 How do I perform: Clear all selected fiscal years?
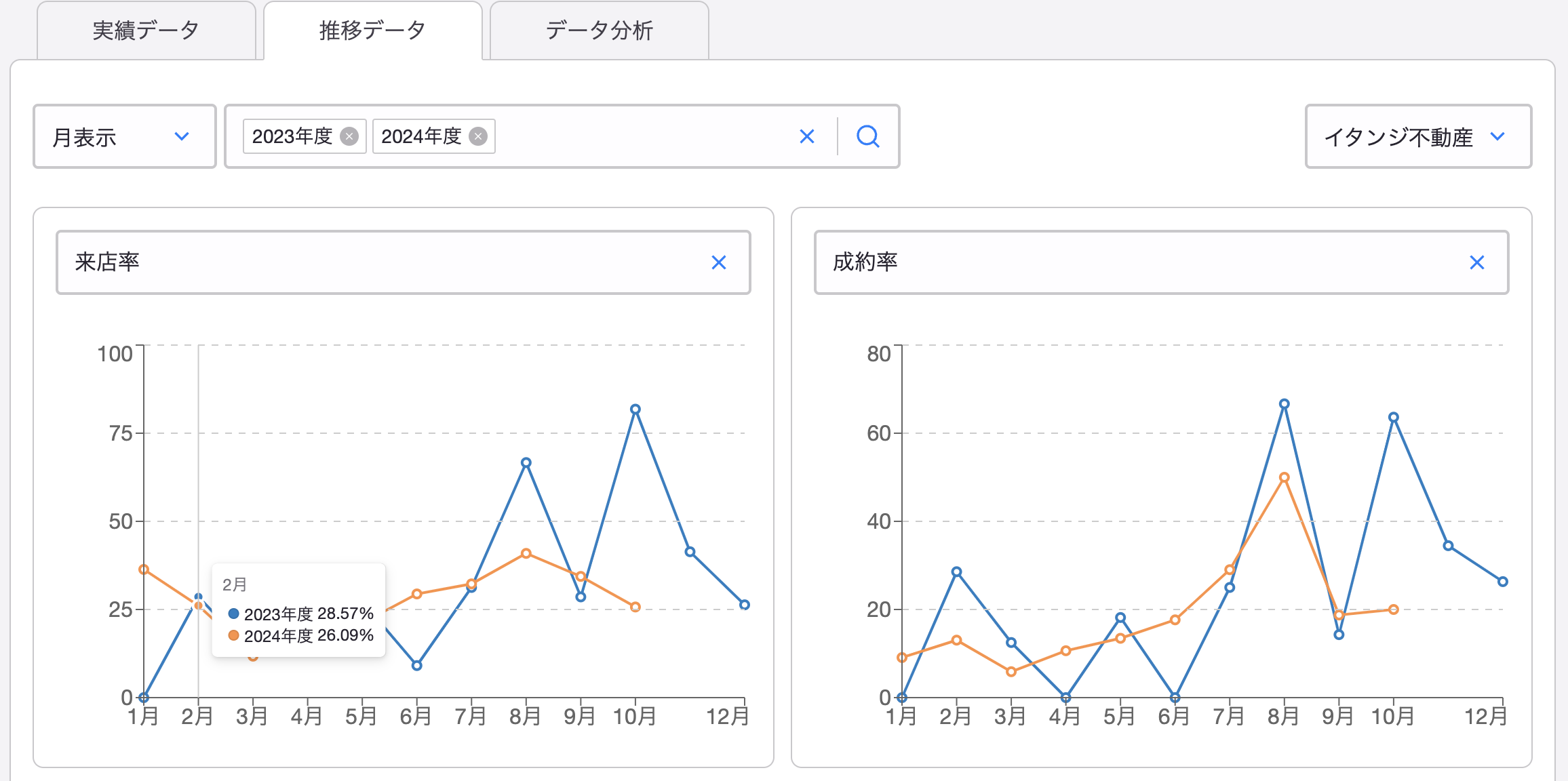click(807, 136)
